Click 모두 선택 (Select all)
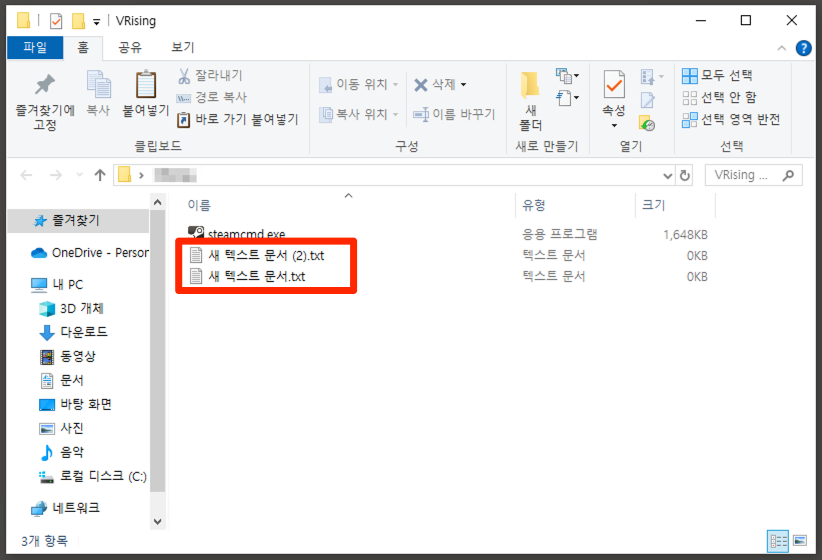Viewport: 822px width, 560px height. (717, 76)
